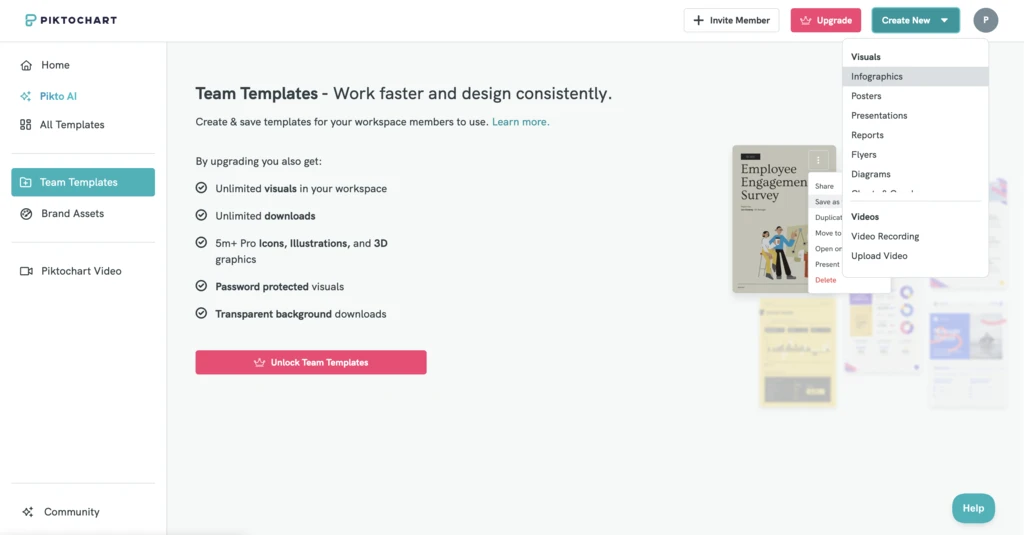The image size is (1024, 535).
Task: Click the Videos section header in the menu
Action: 865,217
